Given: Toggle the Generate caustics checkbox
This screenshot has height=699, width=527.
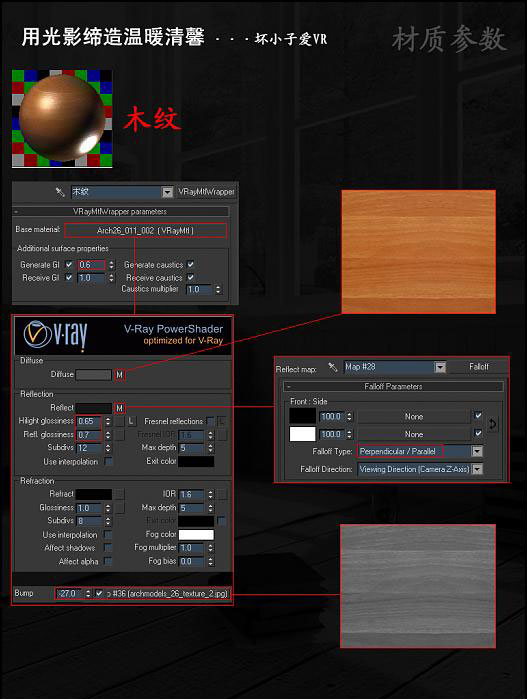Looking at the screenshot, I should 190,265.
